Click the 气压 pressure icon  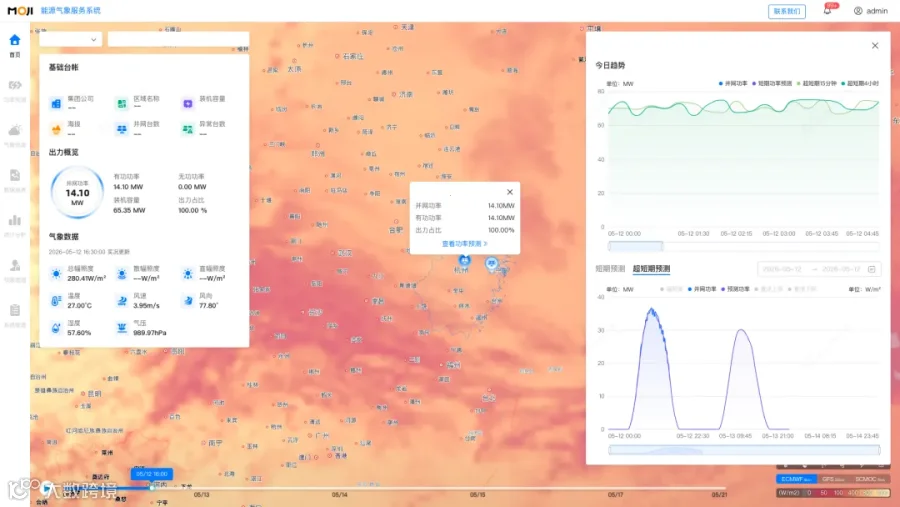pyautogui.click(x=122, y=328)
